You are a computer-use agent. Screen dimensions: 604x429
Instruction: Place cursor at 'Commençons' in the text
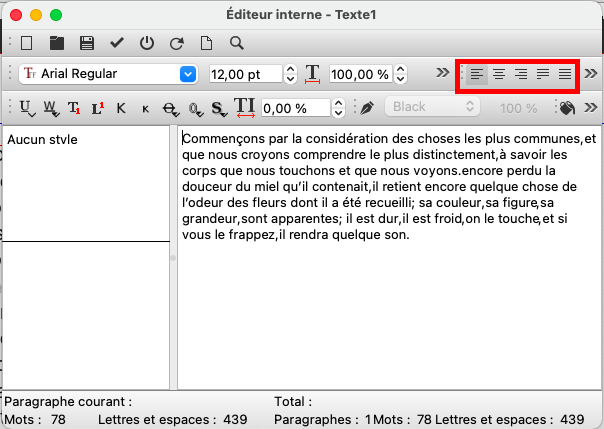pyautogui.click(x=223, y=139)
